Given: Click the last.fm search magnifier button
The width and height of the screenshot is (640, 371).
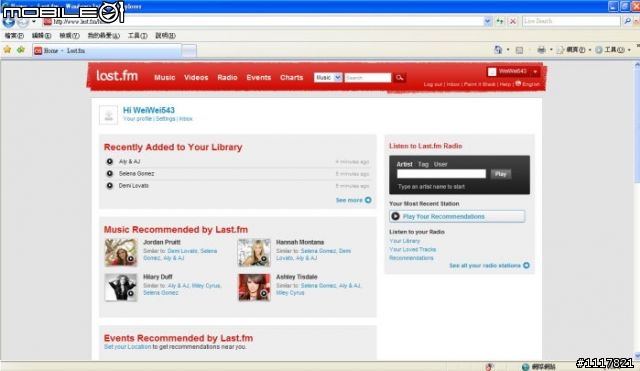Looking at the screenshot, I should (x=400, y=78).
